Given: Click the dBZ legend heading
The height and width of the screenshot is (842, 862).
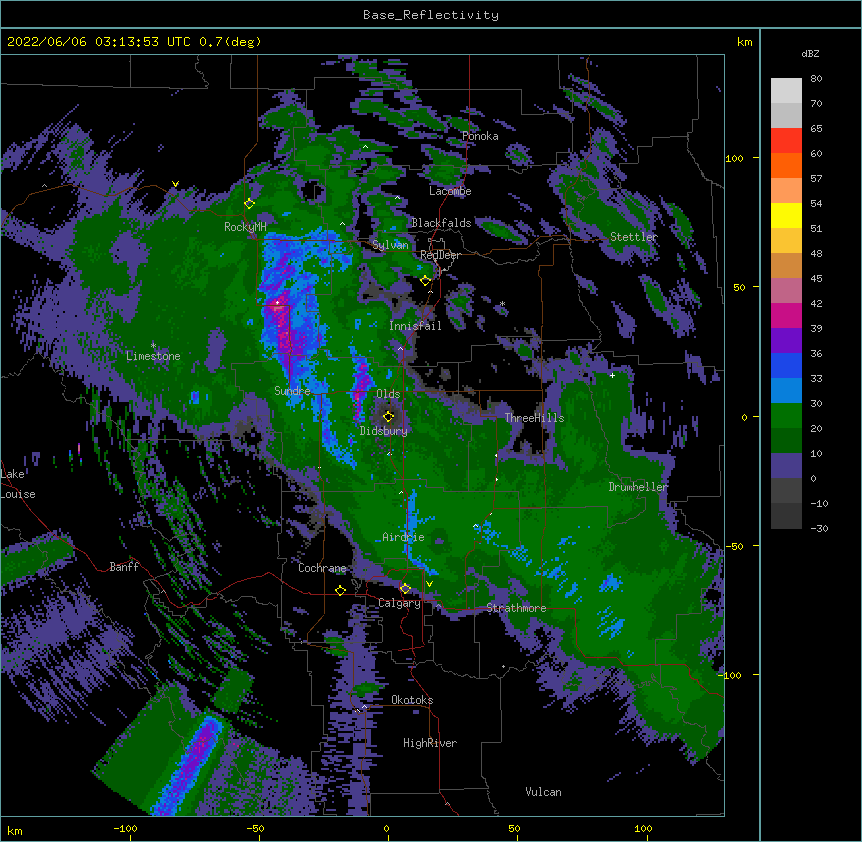Looking at the screenshot, I should [x=810, y=54].
